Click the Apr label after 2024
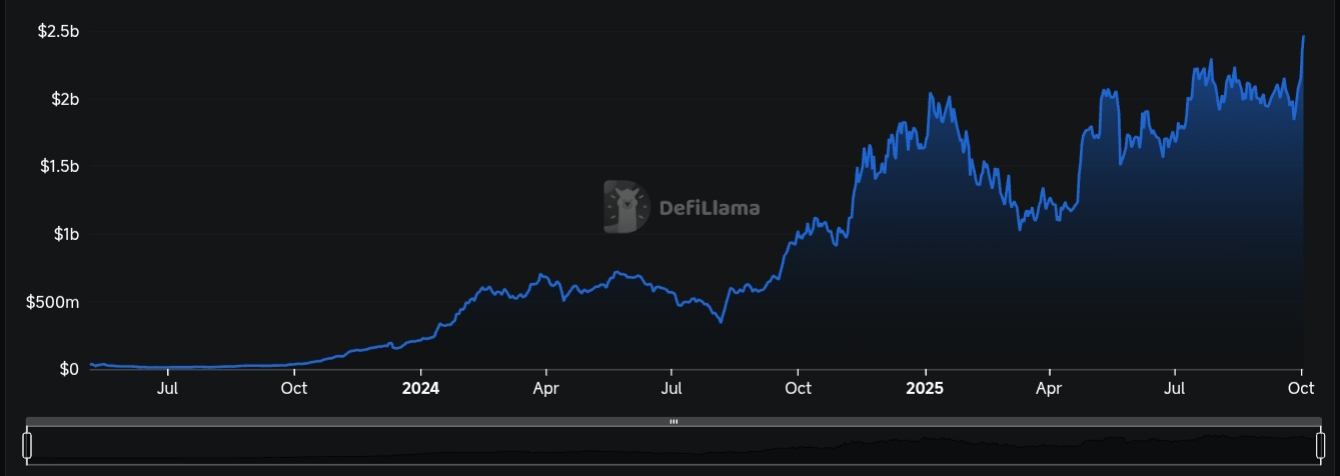This screenshot has width=1340, height=476. [x=545, y=387]
